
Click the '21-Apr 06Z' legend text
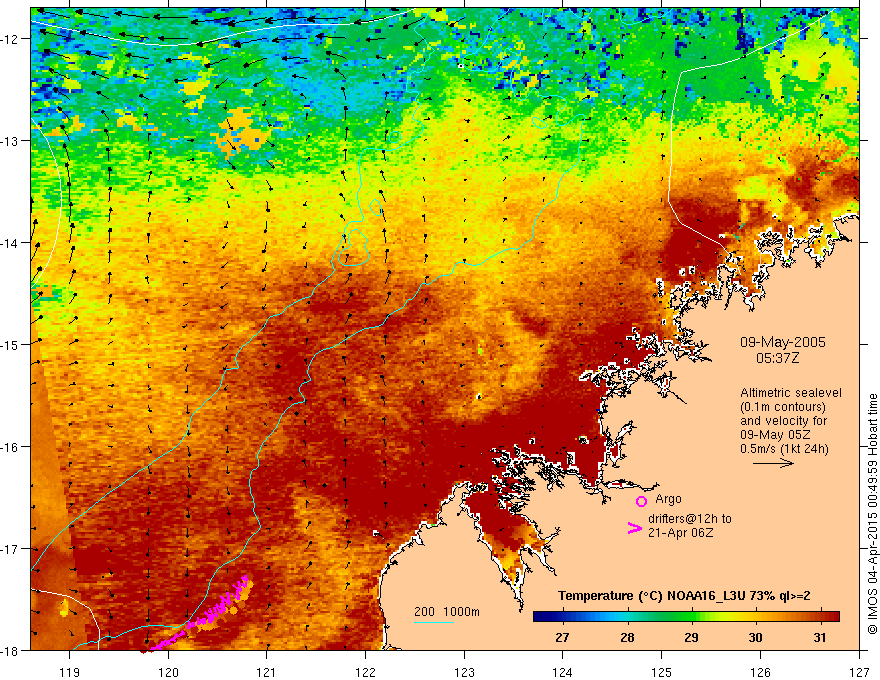coord(680,532)
